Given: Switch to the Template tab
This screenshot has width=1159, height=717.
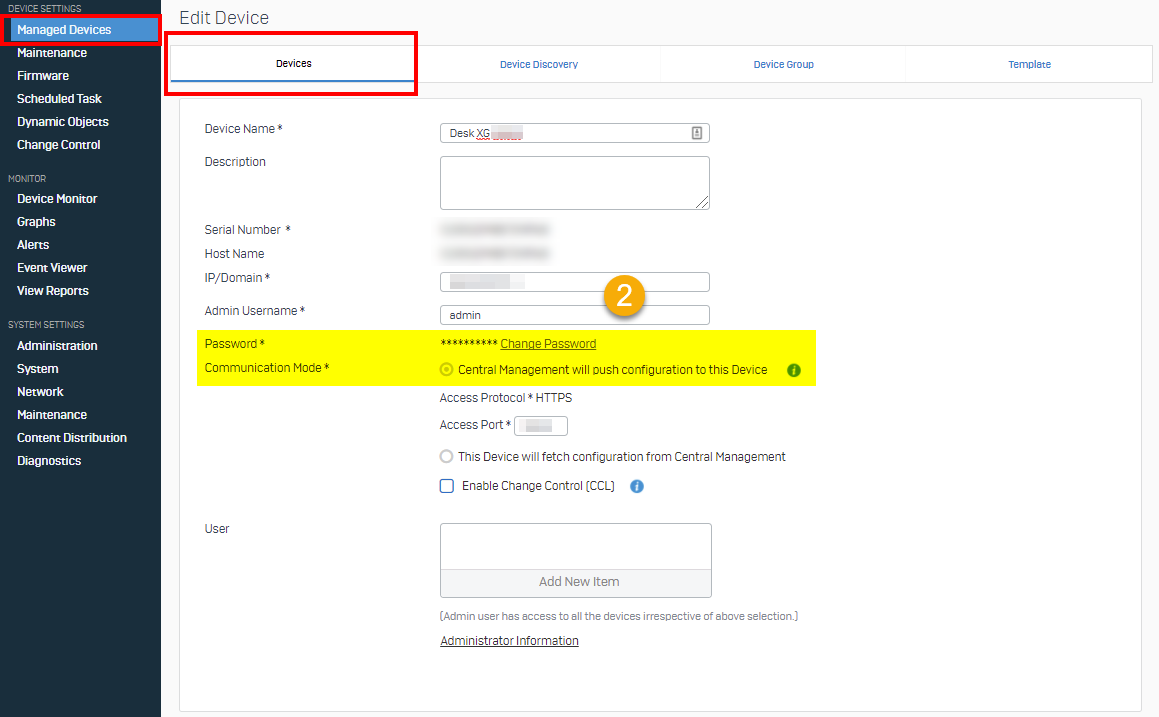Looking at the screenshot, I should (x=1029, y=63).
